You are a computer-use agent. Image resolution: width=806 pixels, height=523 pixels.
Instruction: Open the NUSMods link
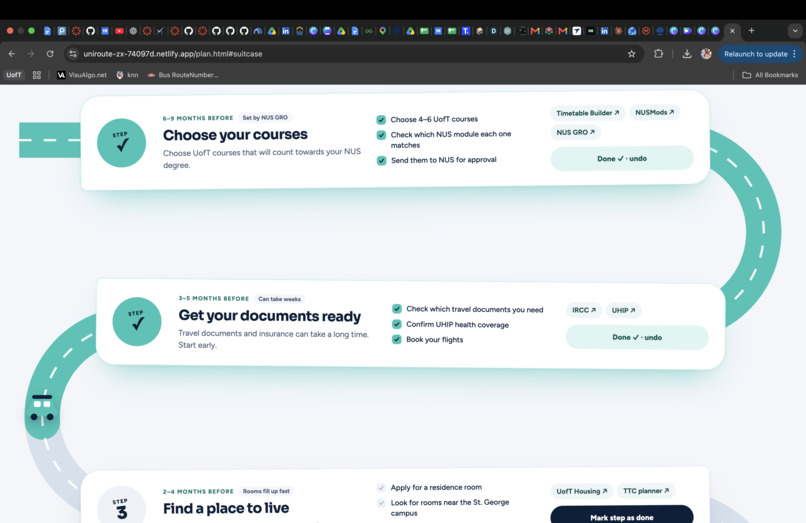click(x=654, y=112)
